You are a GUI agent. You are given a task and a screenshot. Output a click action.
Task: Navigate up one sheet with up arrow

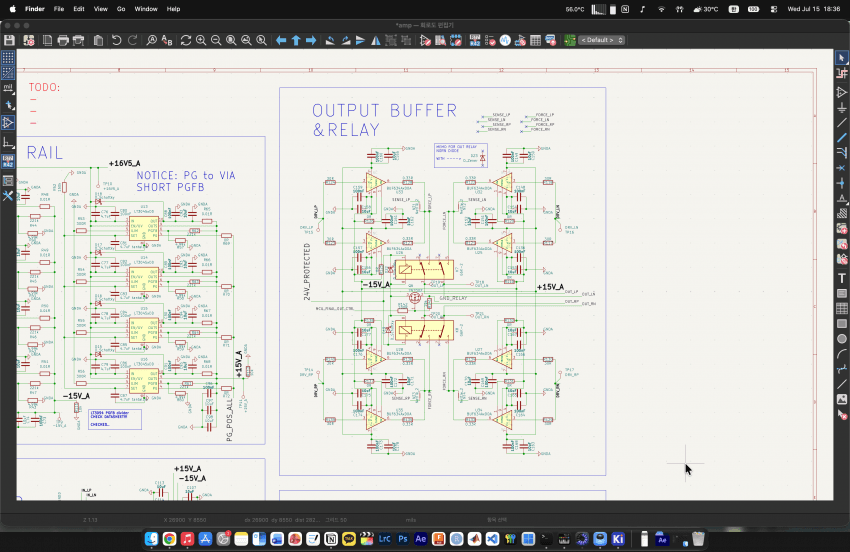coord(296,40)
